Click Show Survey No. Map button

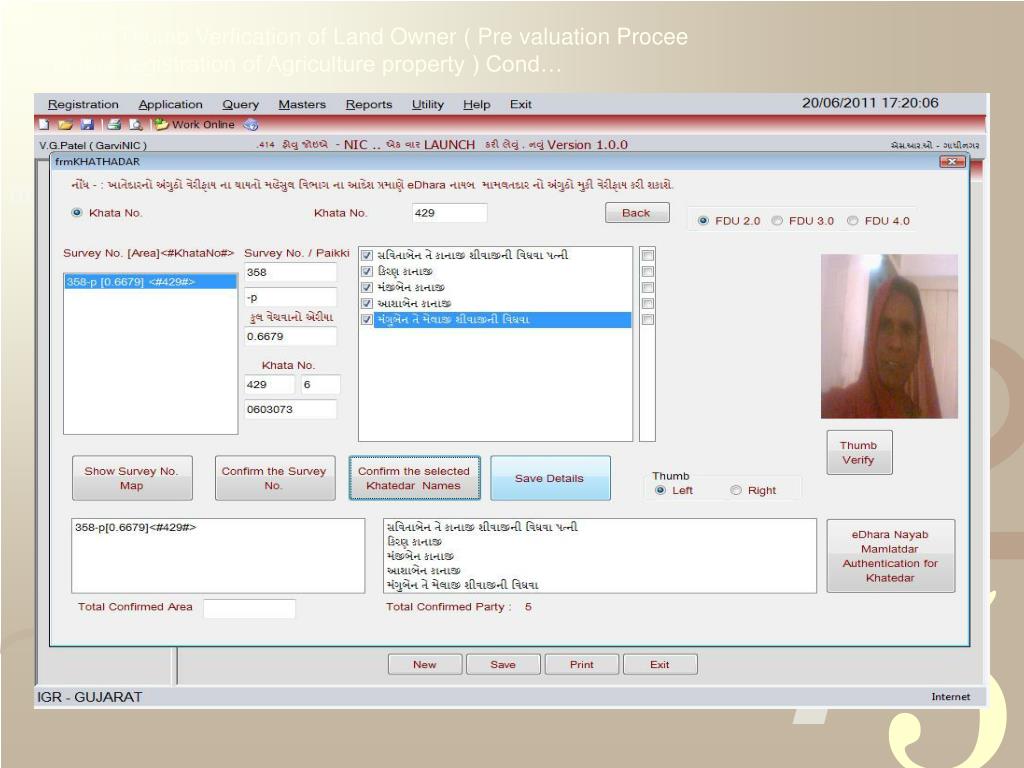tap(132, 478)
